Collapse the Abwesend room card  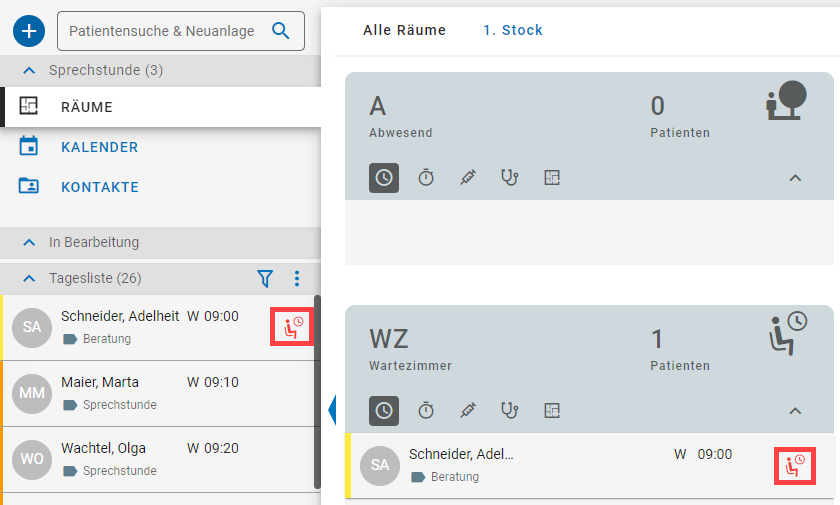795,178
